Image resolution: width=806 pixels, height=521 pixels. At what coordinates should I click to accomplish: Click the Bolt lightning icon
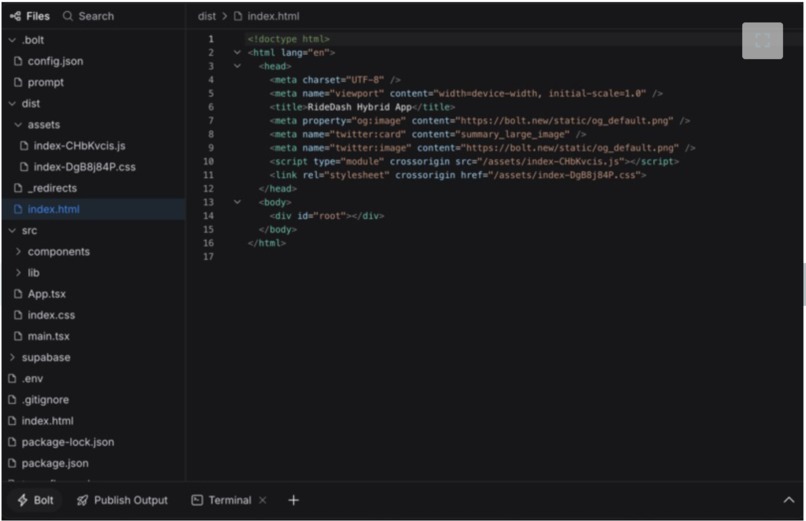point(23,500)
